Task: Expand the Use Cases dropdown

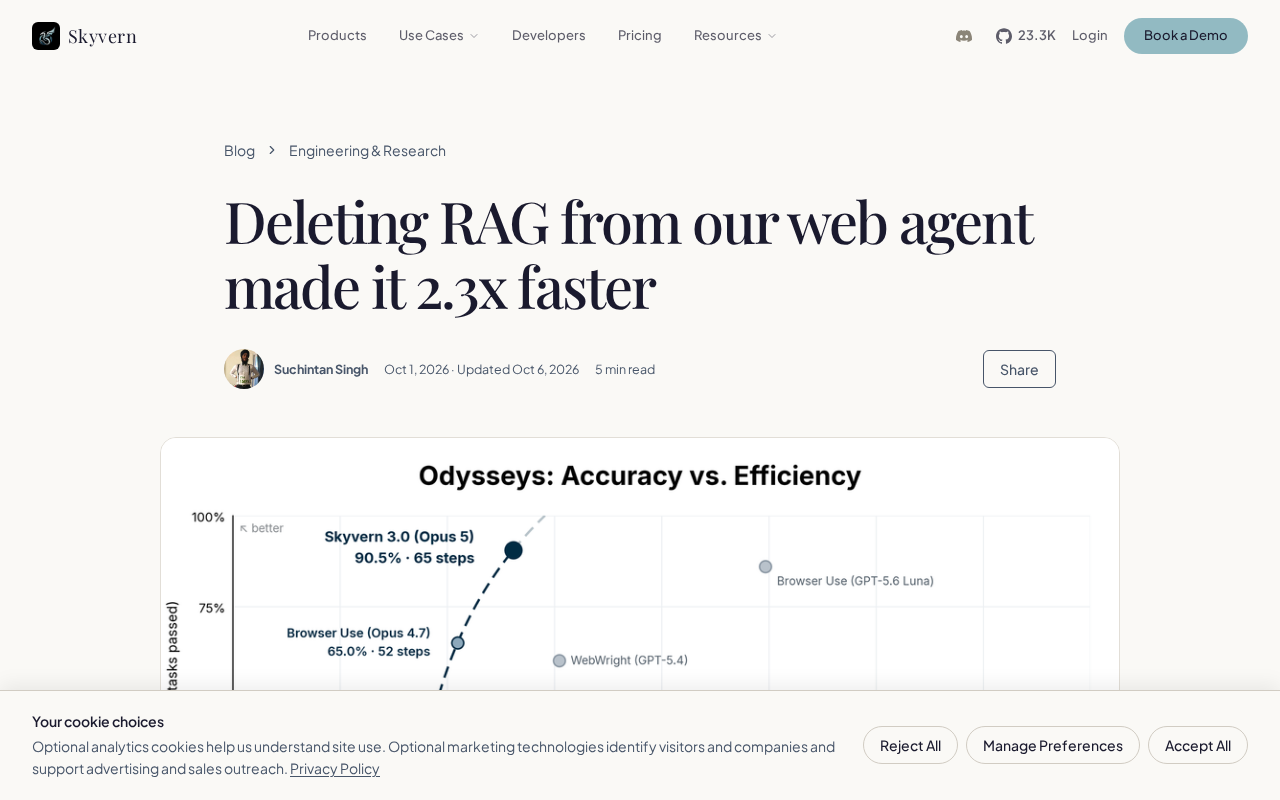Action: point(439,35)
